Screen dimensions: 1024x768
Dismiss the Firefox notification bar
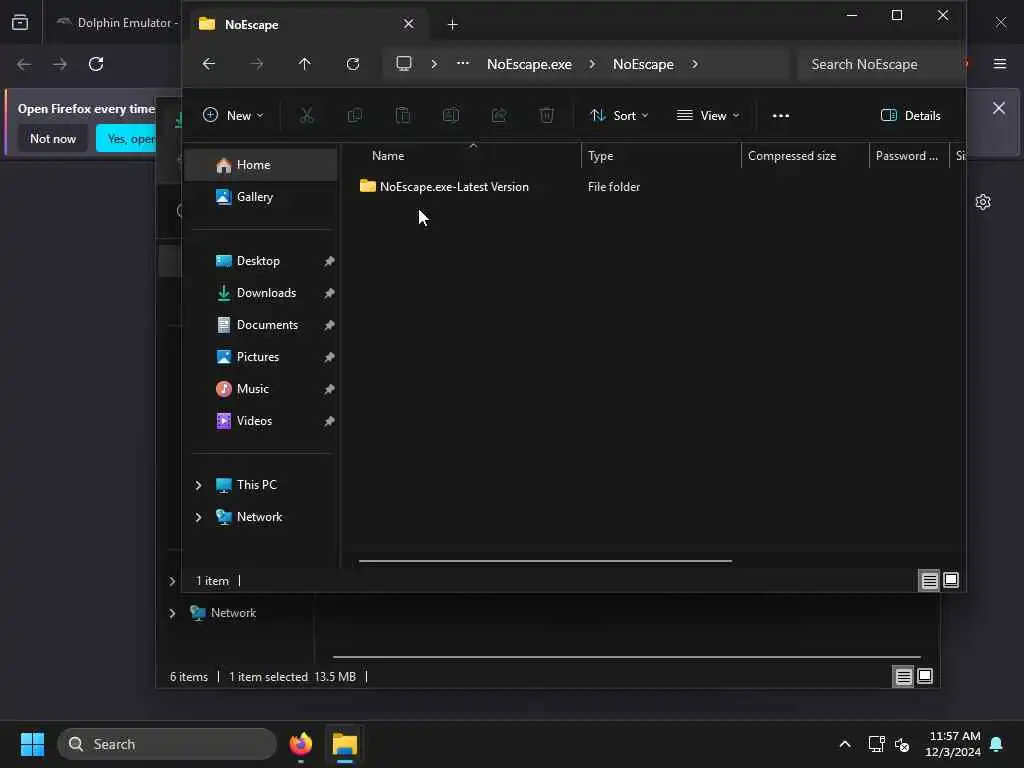coord(999,108)
